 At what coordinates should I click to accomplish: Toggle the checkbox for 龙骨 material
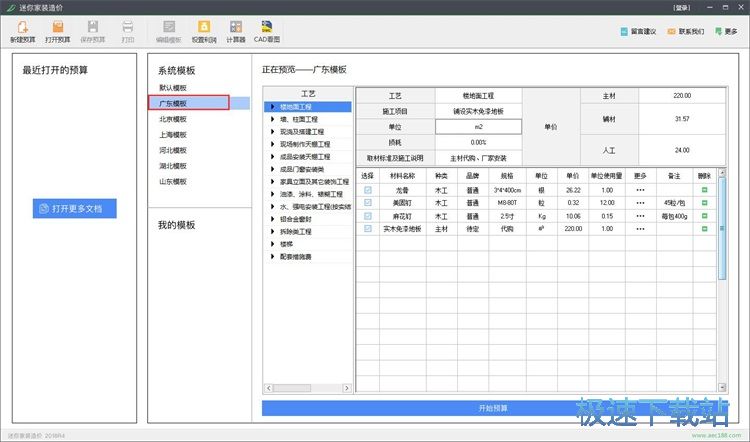(x=367, y=190)
